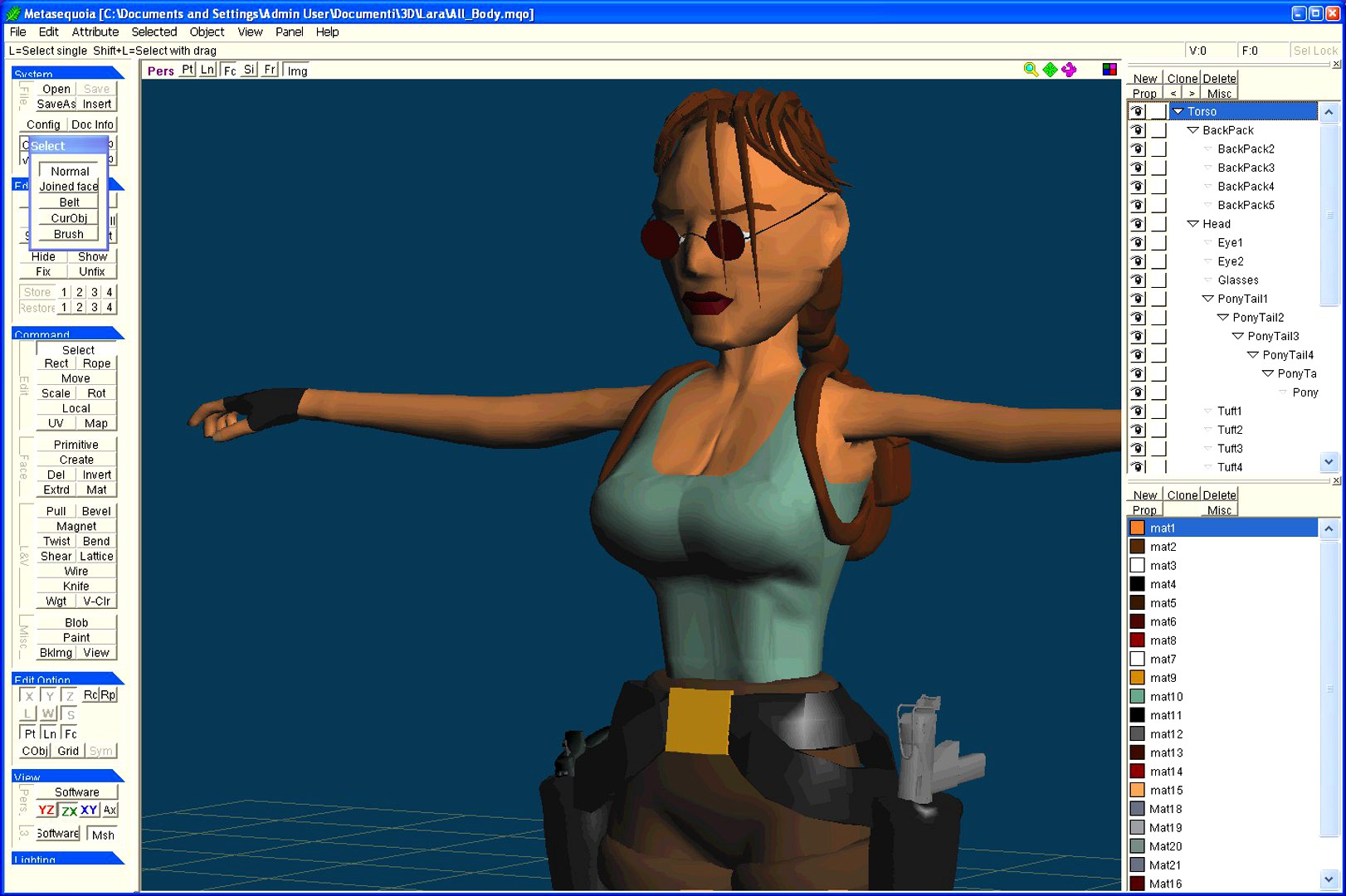Image resolution: width=1346 pixels, height=896 pixels.
Task: Click the four-color view layout icon
Action: coord(1109,70)
